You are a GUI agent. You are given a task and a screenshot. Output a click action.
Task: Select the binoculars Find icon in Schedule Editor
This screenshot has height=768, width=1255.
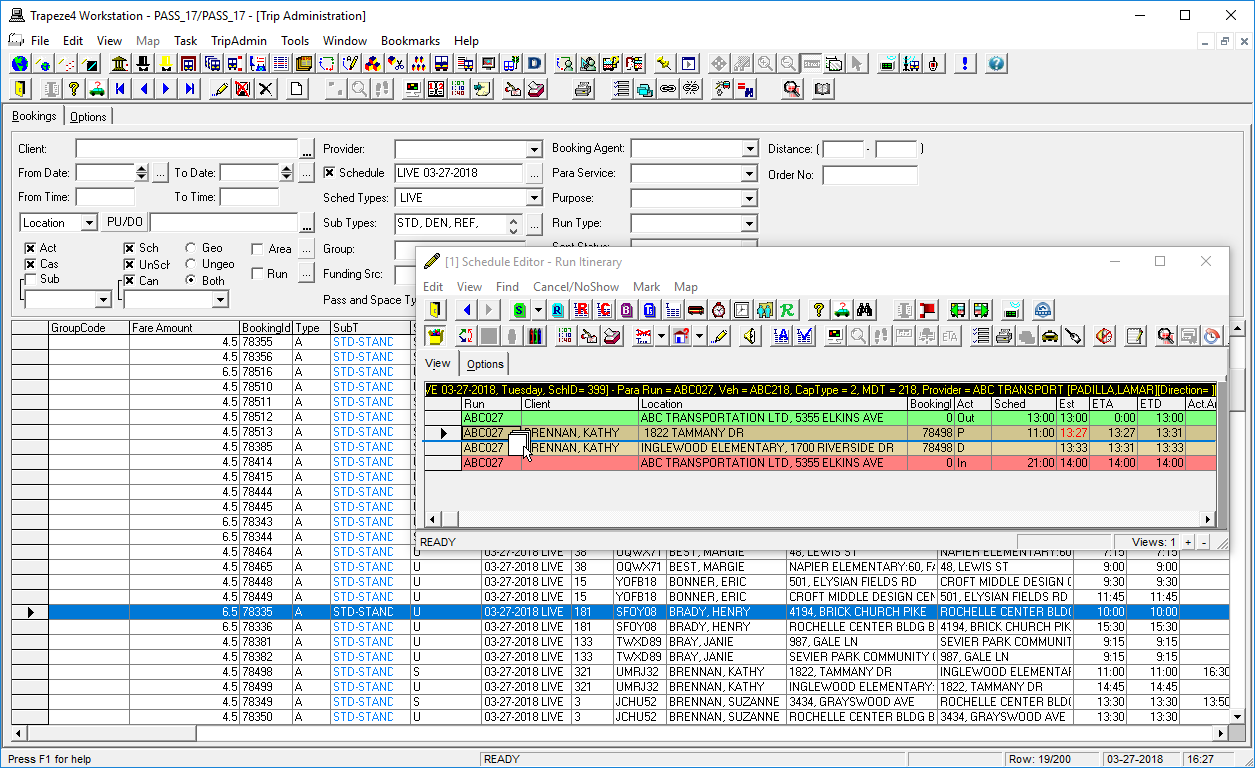coord(866,311)
